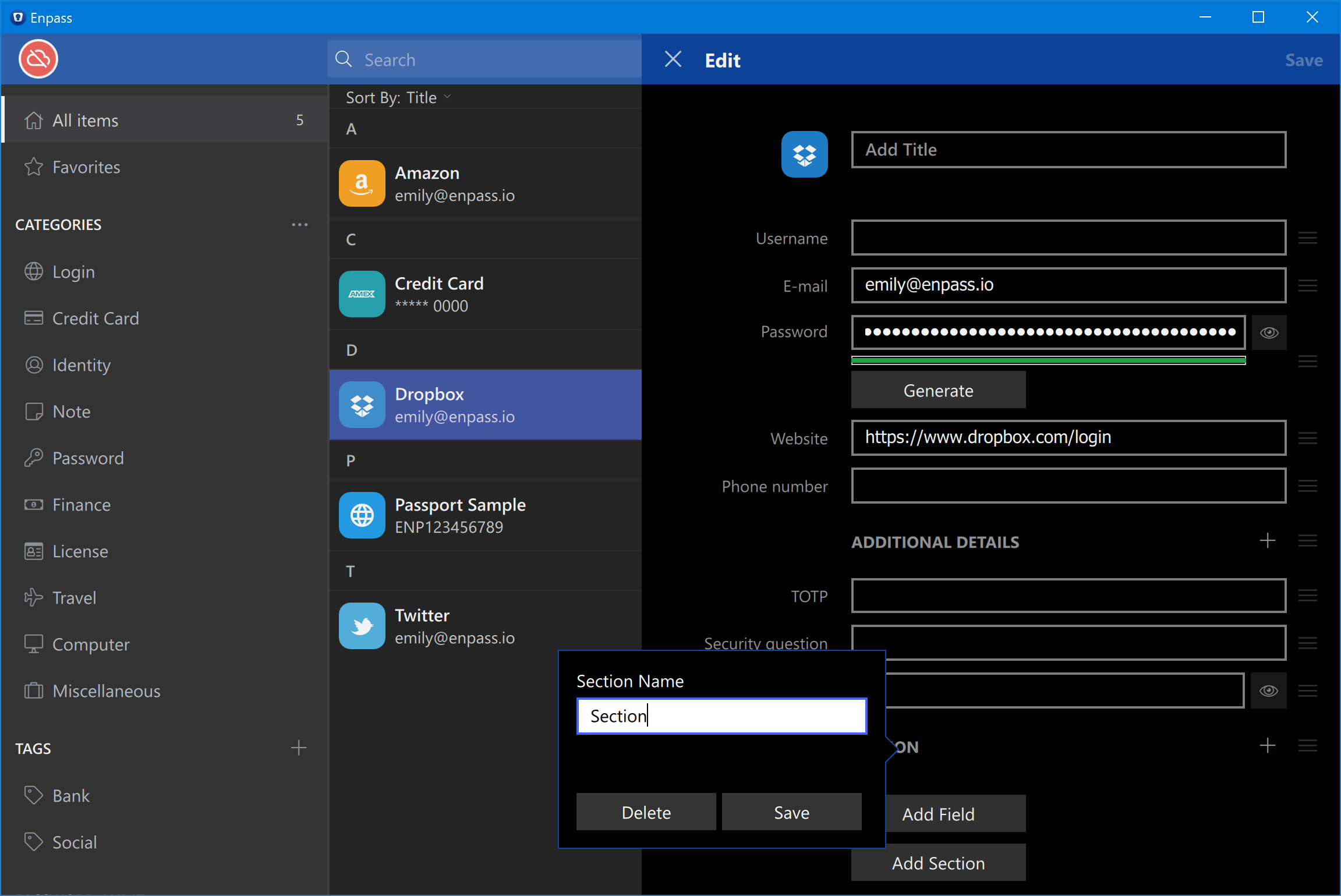
Task: Click Save at top right of Edit
Action: (1304, 60)
